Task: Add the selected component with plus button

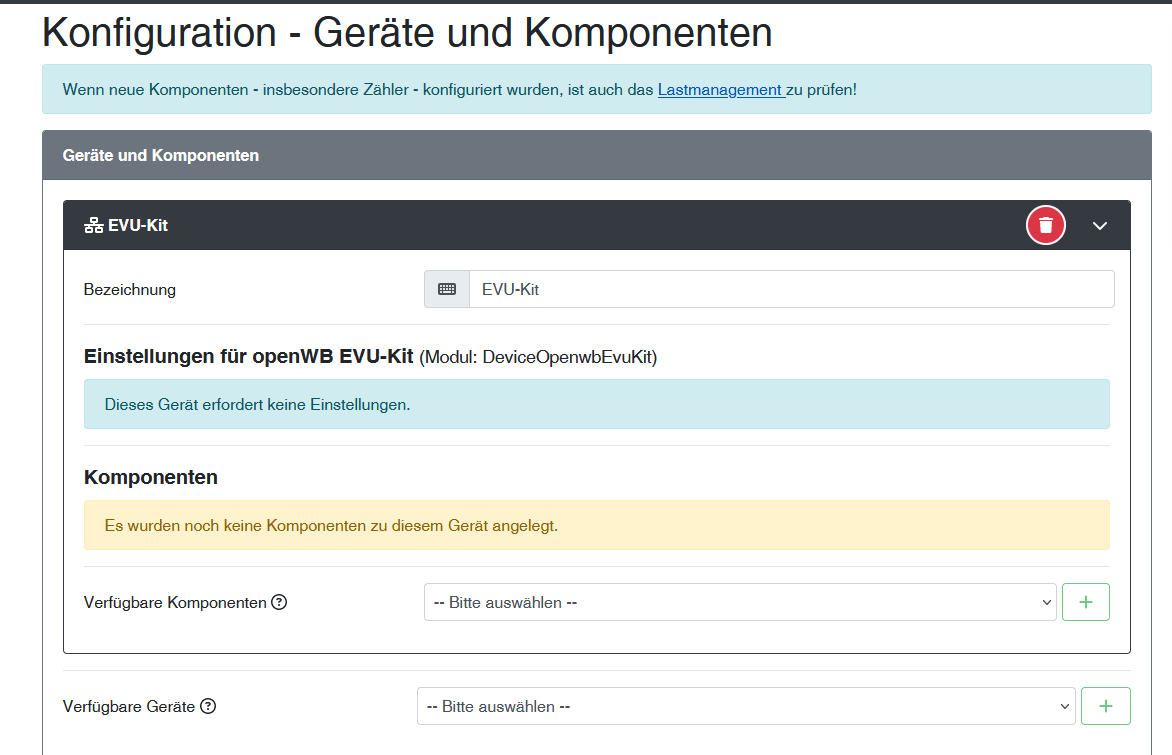Action: pyautogui.click(x=1086, y=602)
